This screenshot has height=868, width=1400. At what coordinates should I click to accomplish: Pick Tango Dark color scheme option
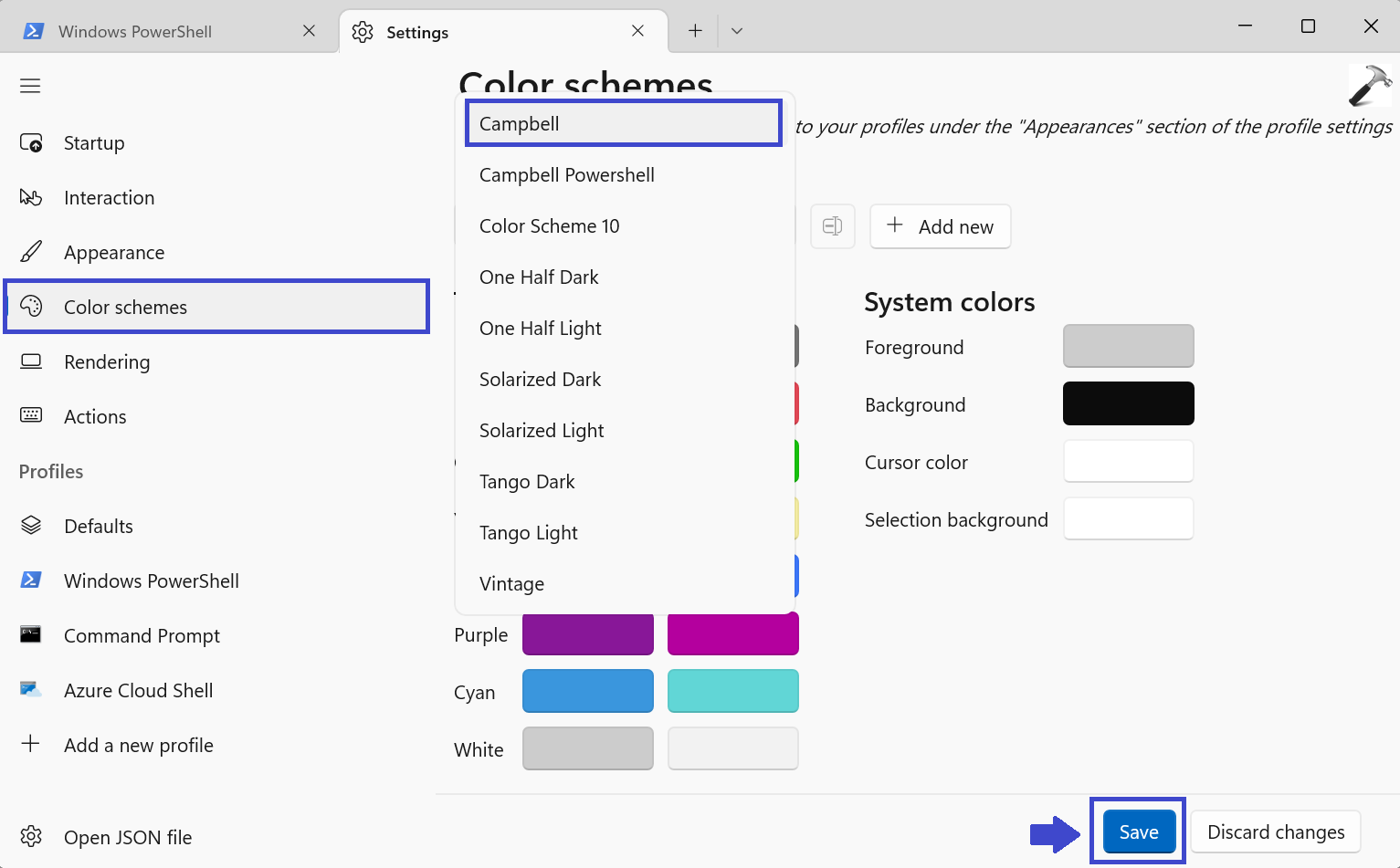pos(527,482)
